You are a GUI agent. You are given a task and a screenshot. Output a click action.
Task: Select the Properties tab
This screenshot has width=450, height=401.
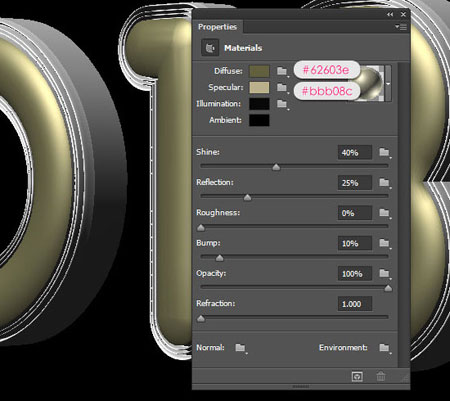217,27
